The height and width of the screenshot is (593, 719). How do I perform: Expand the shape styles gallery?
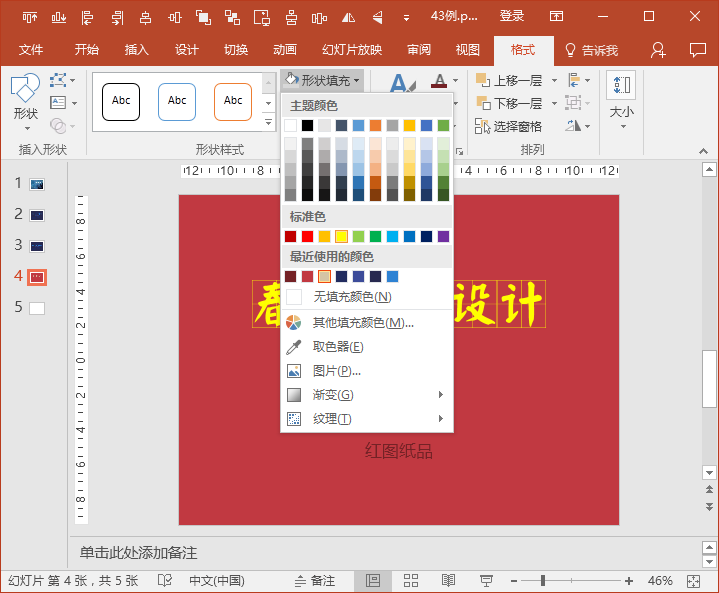pyautogui.click(x=268, y=122)
